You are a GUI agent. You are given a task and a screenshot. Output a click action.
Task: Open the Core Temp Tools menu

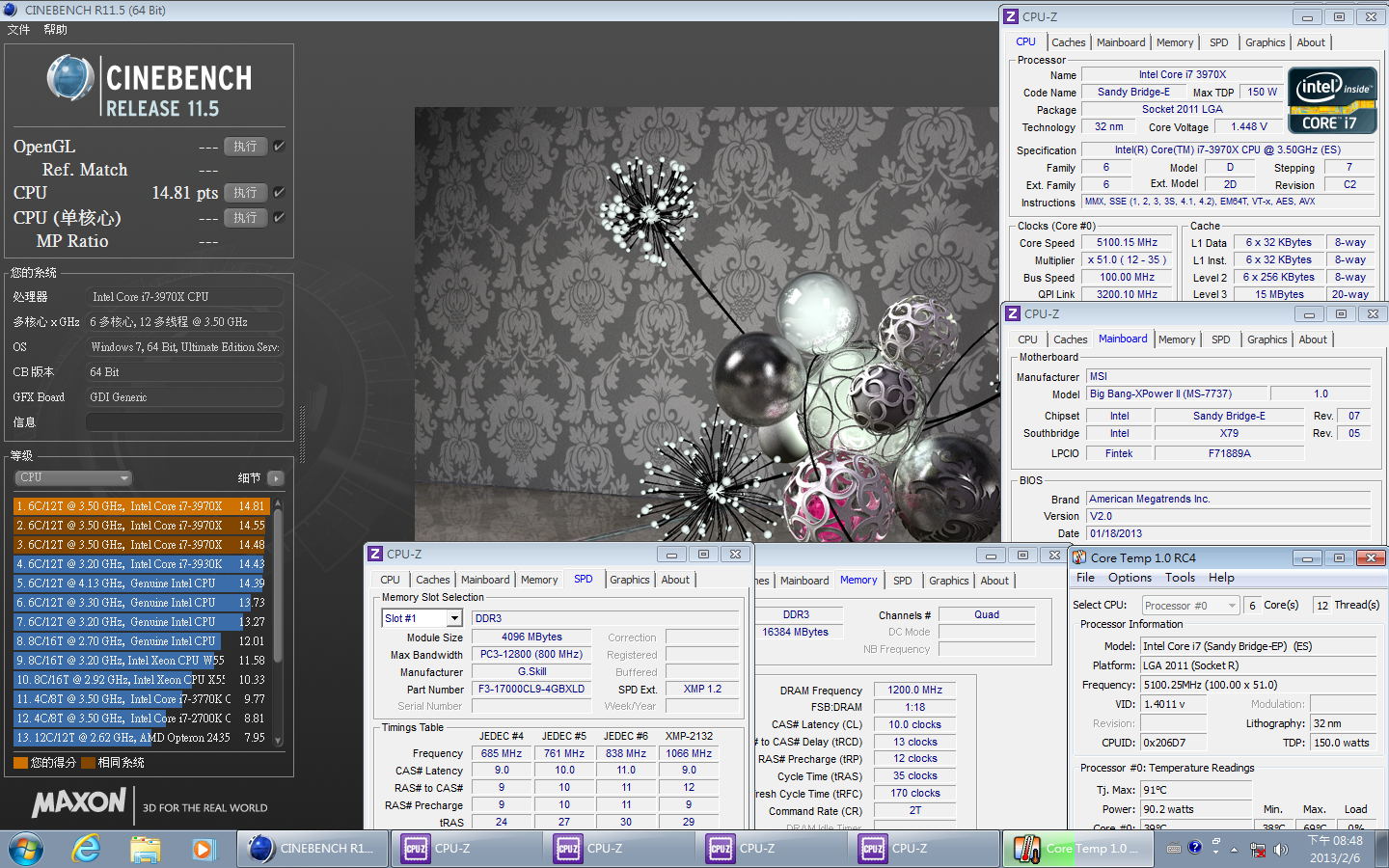click(1180, 578)
